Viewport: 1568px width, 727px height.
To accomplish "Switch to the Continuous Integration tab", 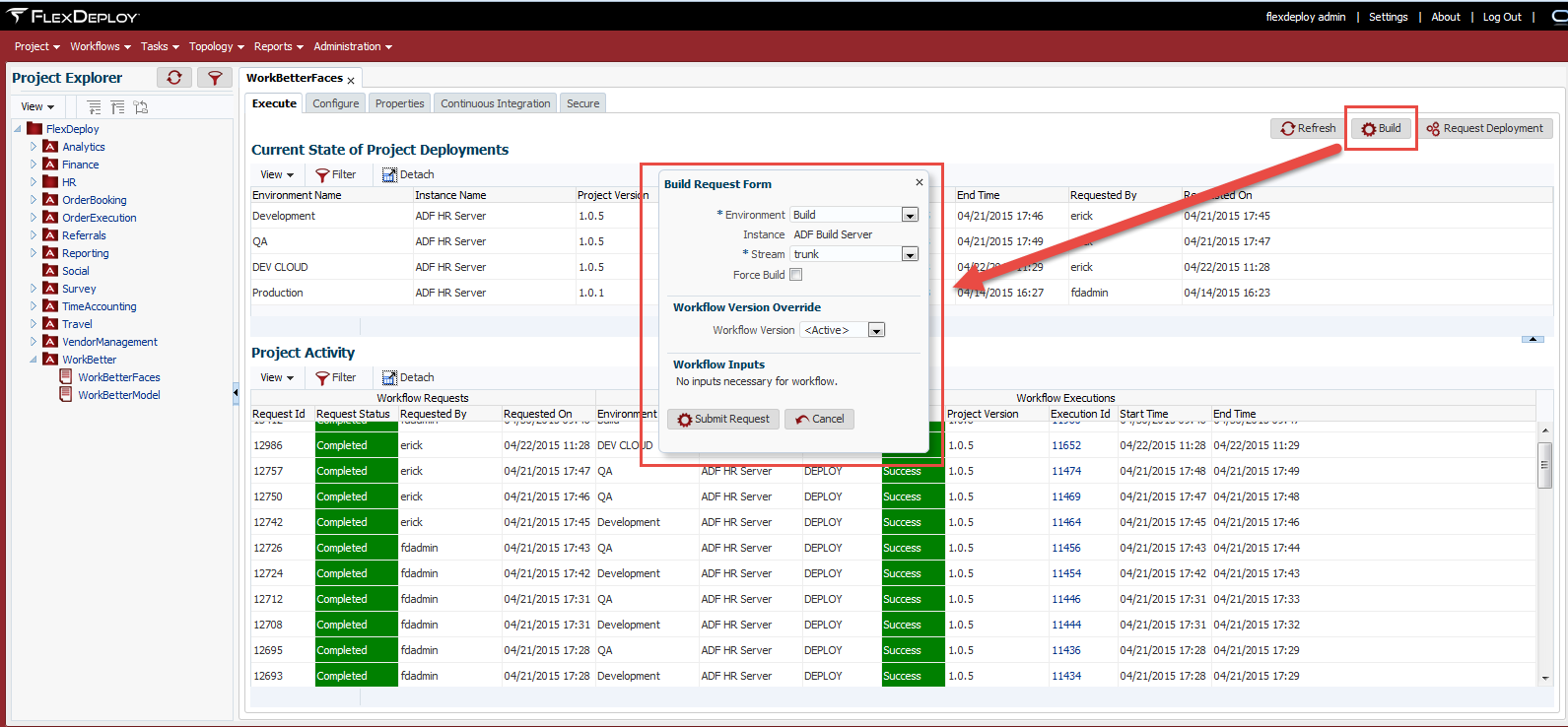I will click(496, 103).
